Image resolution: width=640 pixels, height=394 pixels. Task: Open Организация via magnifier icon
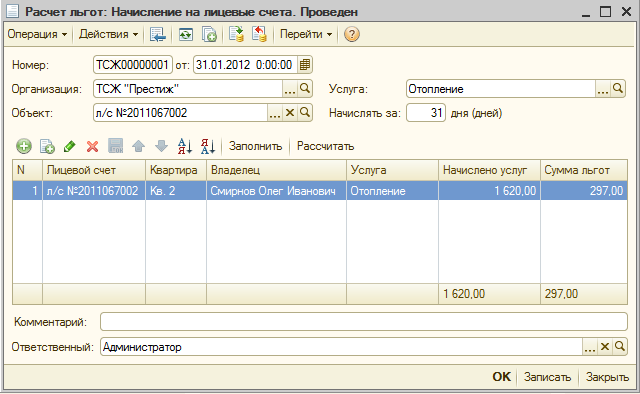pos(305,89)
